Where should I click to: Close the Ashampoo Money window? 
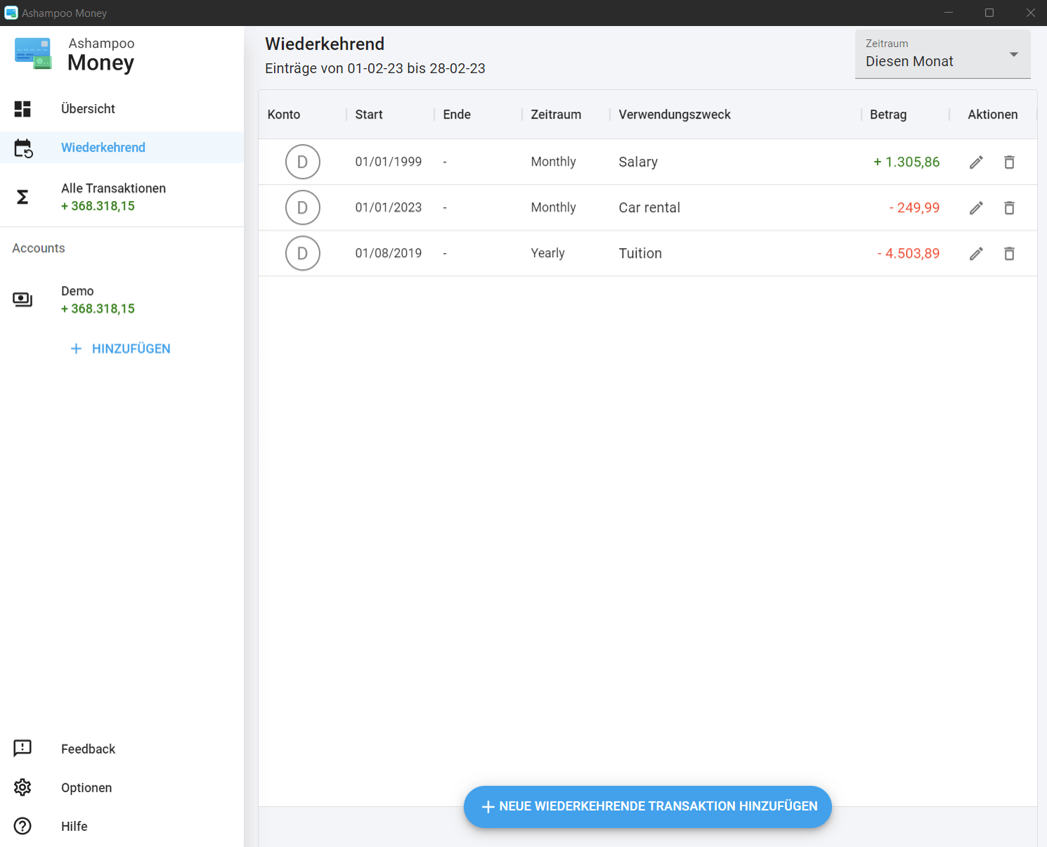(1030, 13)
